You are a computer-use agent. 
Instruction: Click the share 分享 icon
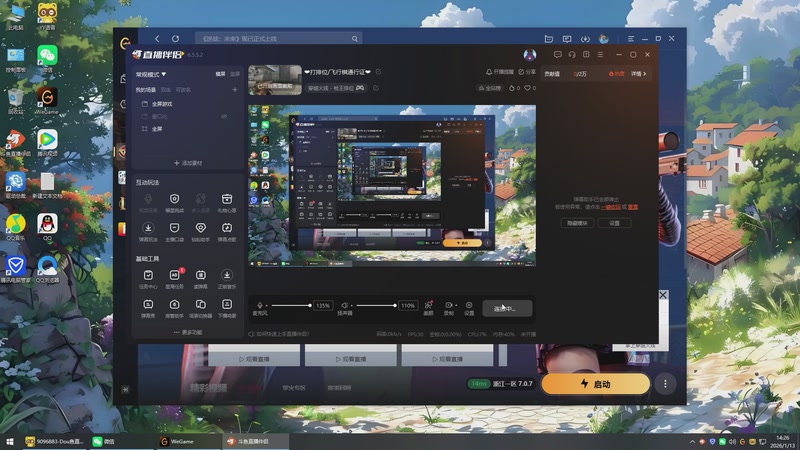tap(527, 72)
